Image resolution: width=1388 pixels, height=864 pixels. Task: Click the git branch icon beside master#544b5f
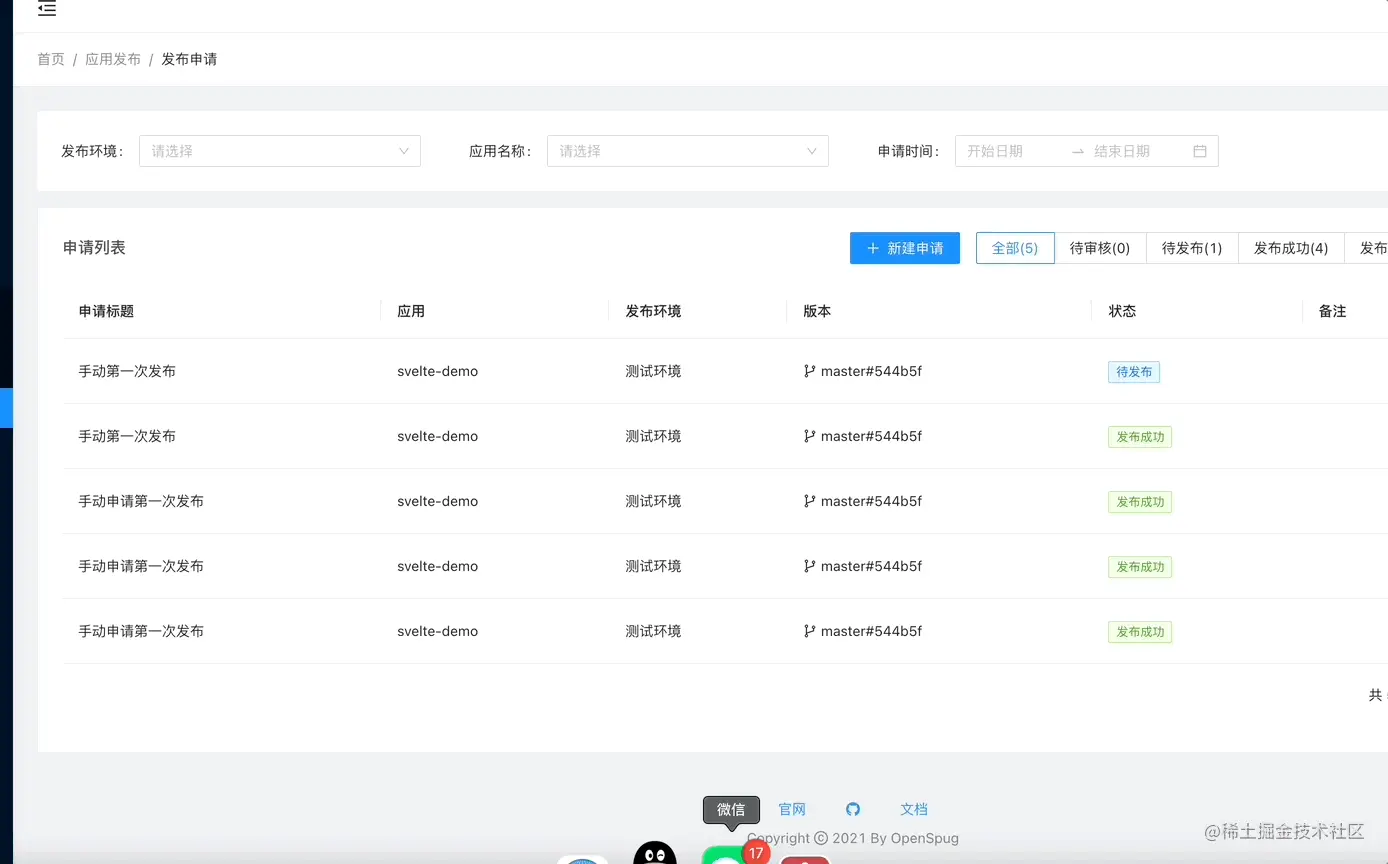point(809,371)
